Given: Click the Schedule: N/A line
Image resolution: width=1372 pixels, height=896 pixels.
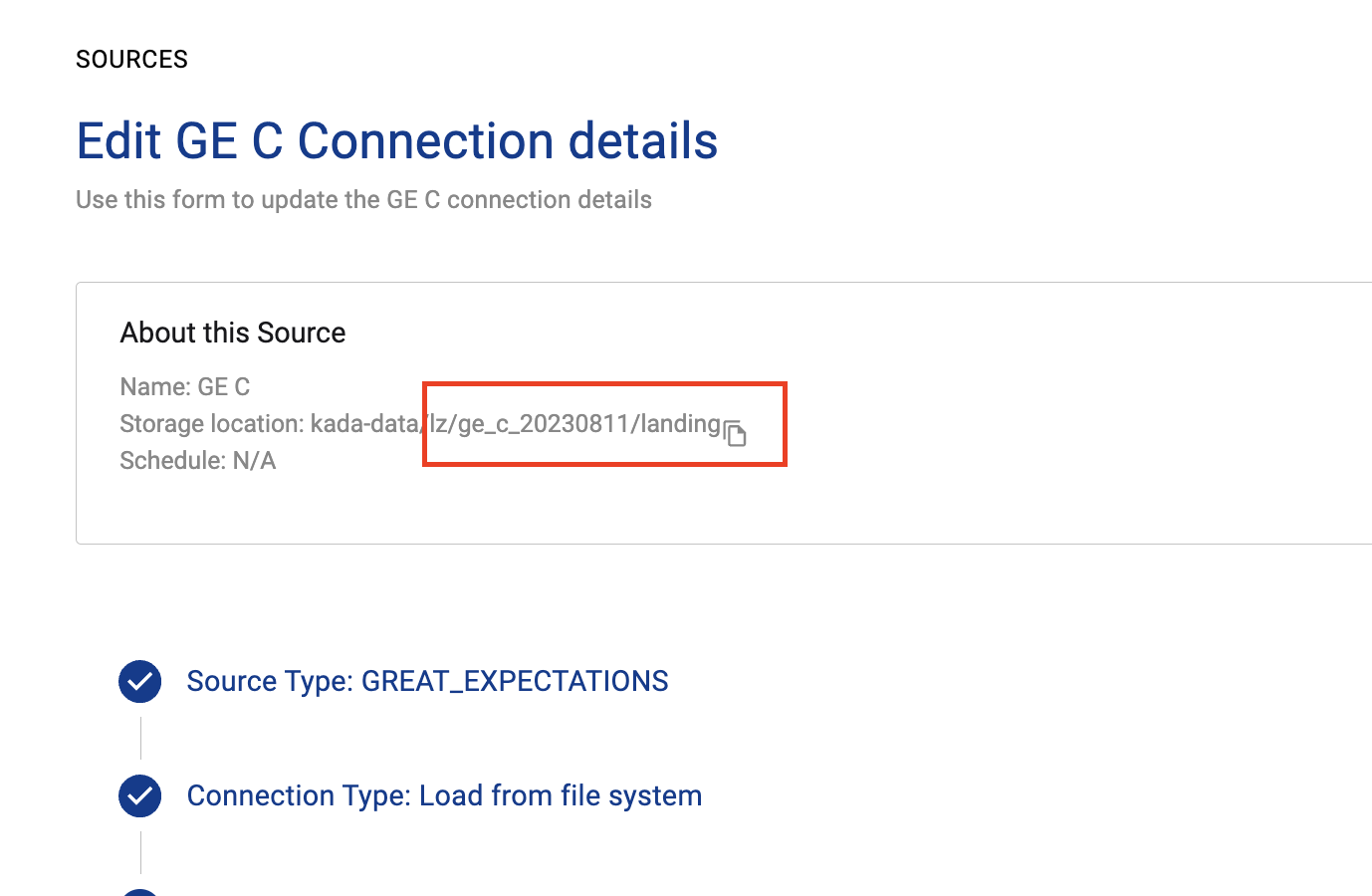Looking at the screenshot, I should click(198, 461).
